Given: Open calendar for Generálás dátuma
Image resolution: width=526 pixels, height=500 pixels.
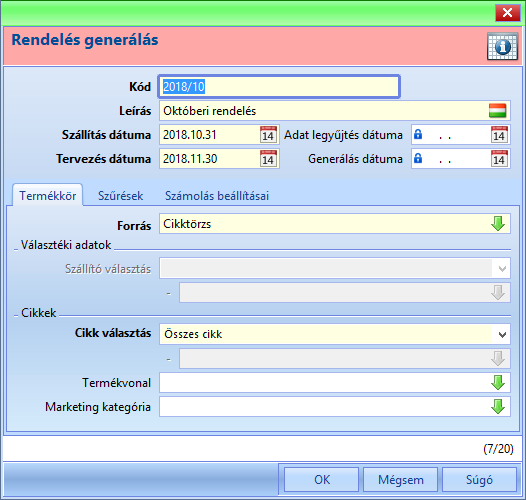Looking at the screenshot, I should pyautogui.click(x=499, y=159).
